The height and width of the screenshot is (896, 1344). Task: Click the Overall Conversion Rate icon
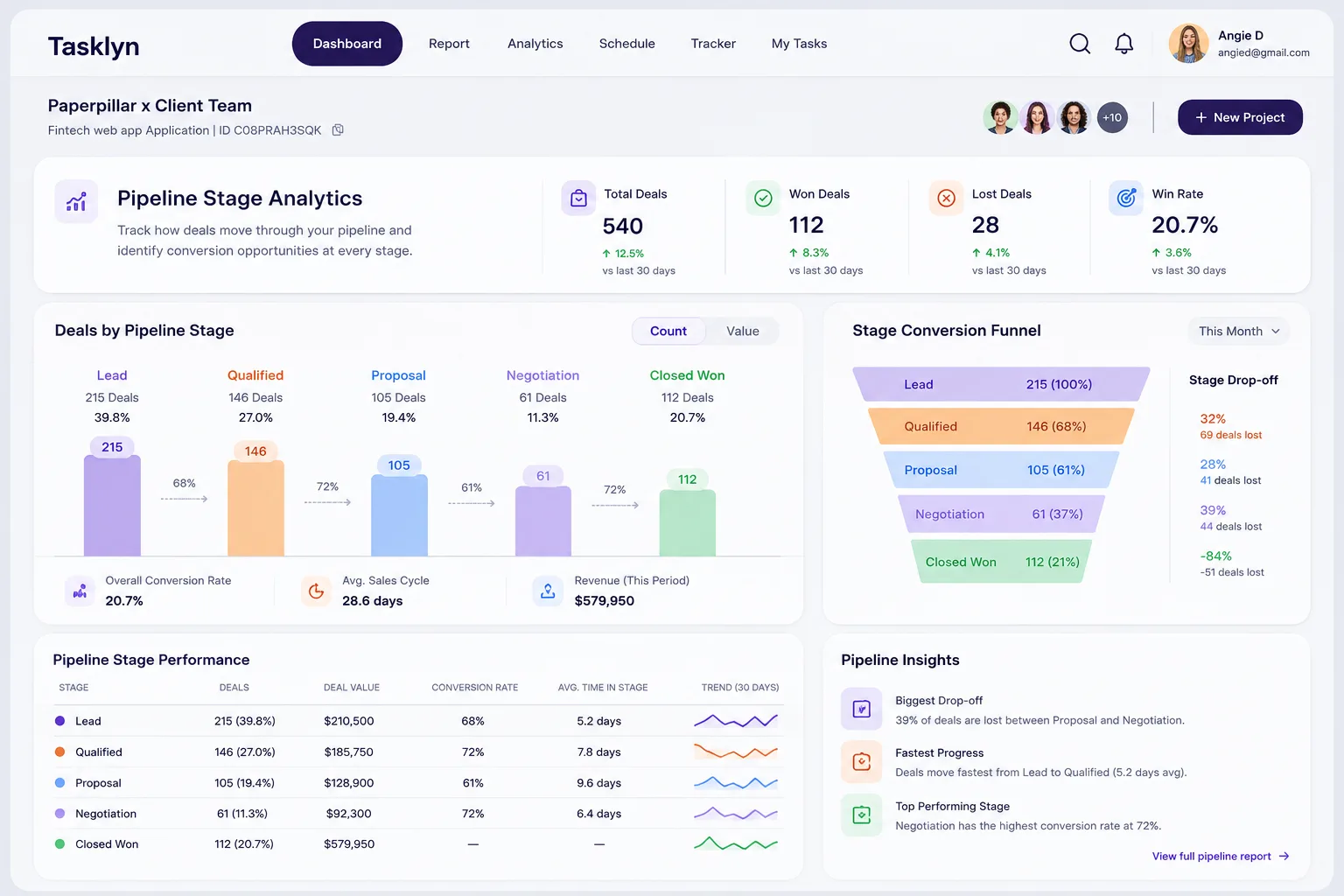click(x=80, y=591)
